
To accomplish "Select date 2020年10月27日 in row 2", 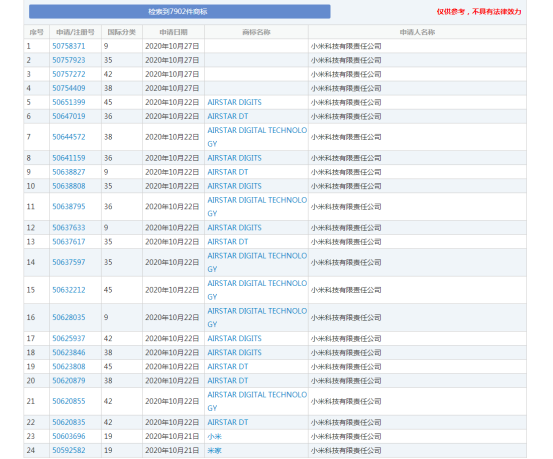I will [x=172, y=60].
